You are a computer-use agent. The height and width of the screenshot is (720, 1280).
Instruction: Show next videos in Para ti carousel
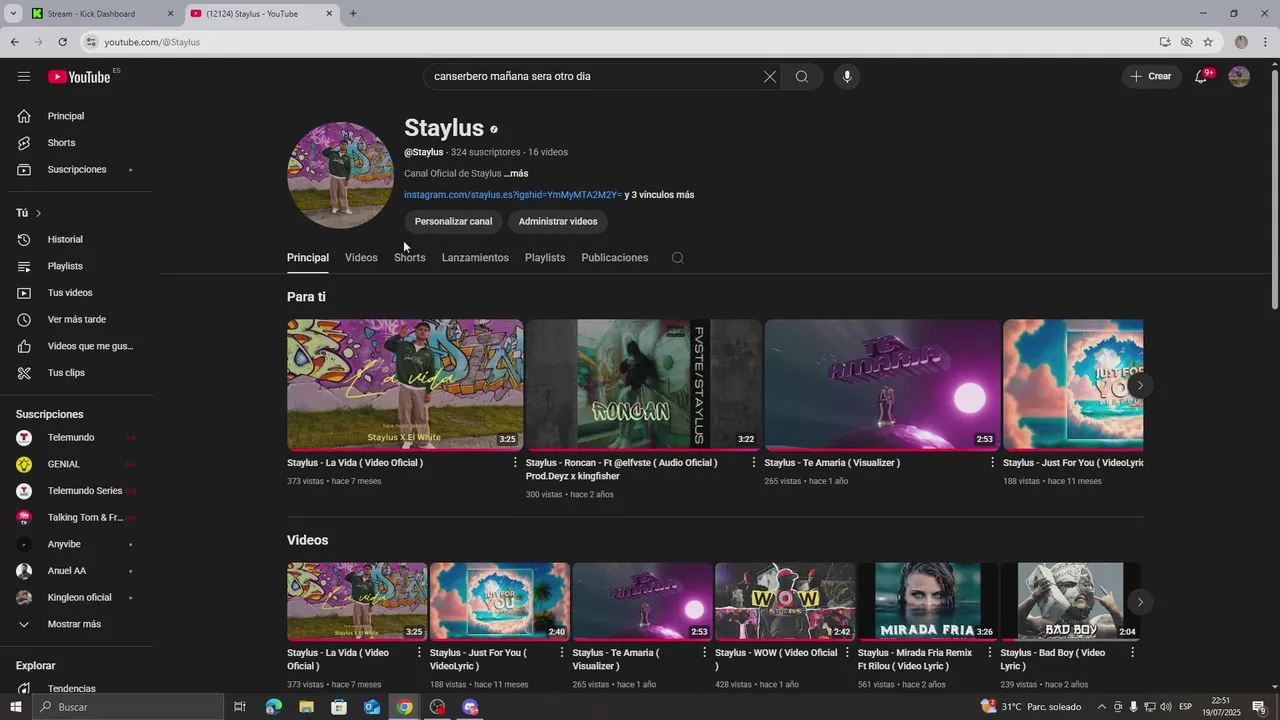[1140, 386]
